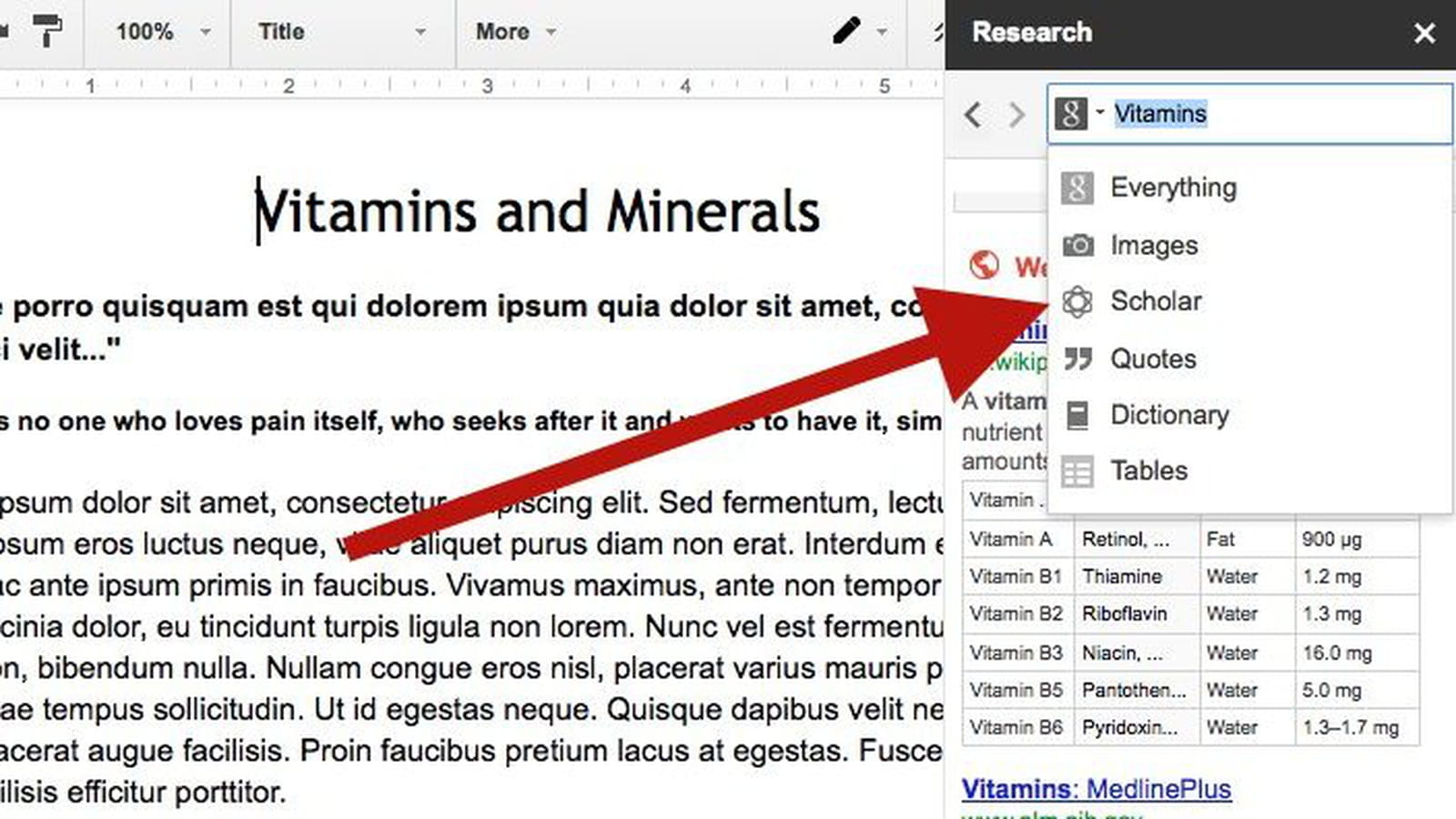Open the Title paragraph style dropdown
The height and width of the screenshot is (819, 1456).
[x=342, y=32]
